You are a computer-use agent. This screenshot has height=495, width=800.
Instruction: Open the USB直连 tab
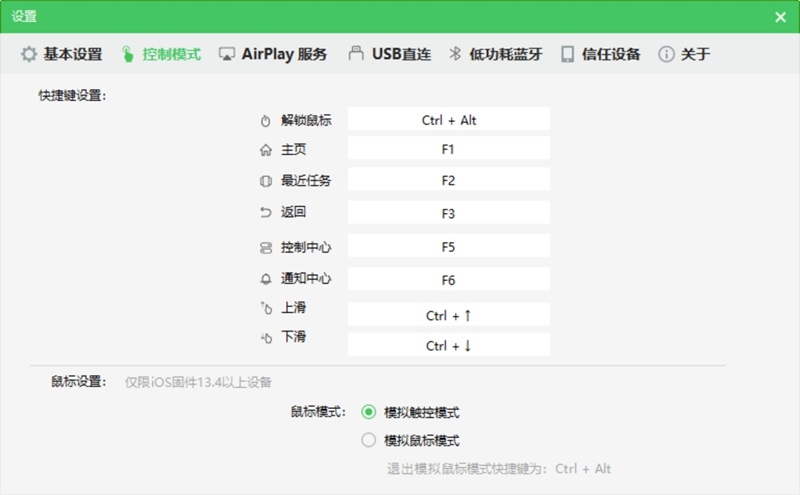[x=389, y=54]
